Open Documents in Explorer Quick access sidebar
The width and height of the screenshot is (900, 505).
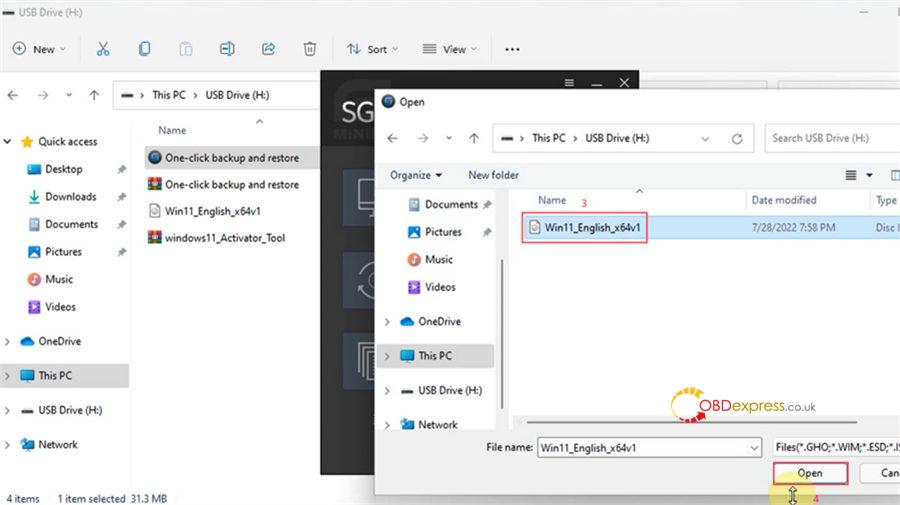coord(71,224)
